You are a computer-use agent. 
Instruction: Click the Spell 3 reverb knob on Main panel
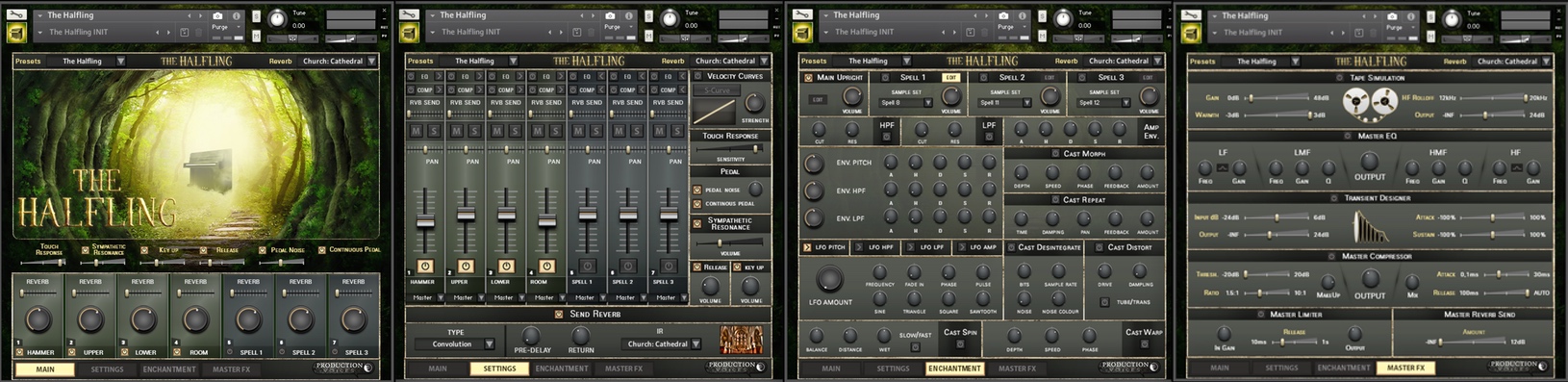354,320
